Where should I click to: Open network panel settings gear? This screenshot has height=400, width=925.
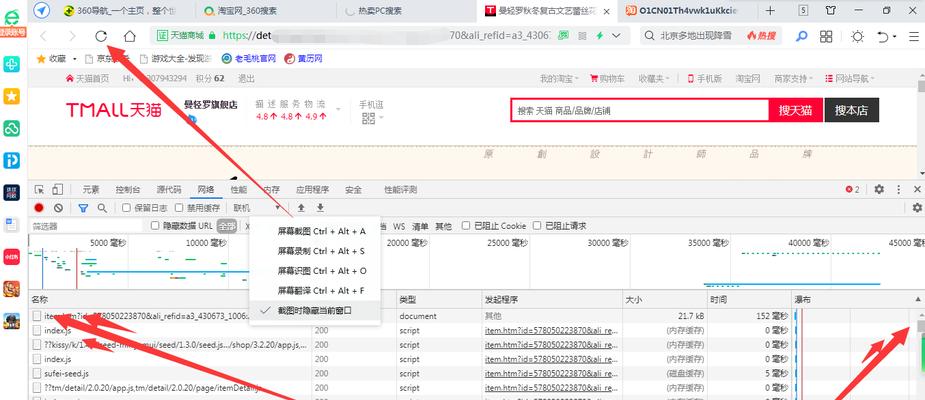tap(917, 208)
